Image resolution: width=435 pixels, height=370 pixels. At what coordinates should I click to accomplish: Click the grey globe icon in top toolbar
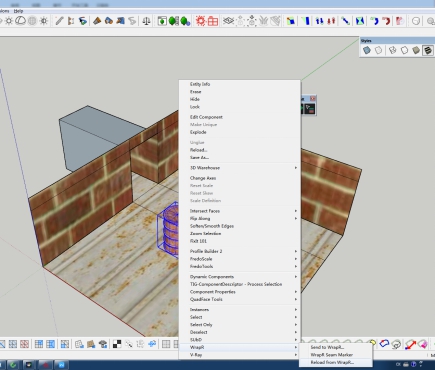click(x=32, y=21)
